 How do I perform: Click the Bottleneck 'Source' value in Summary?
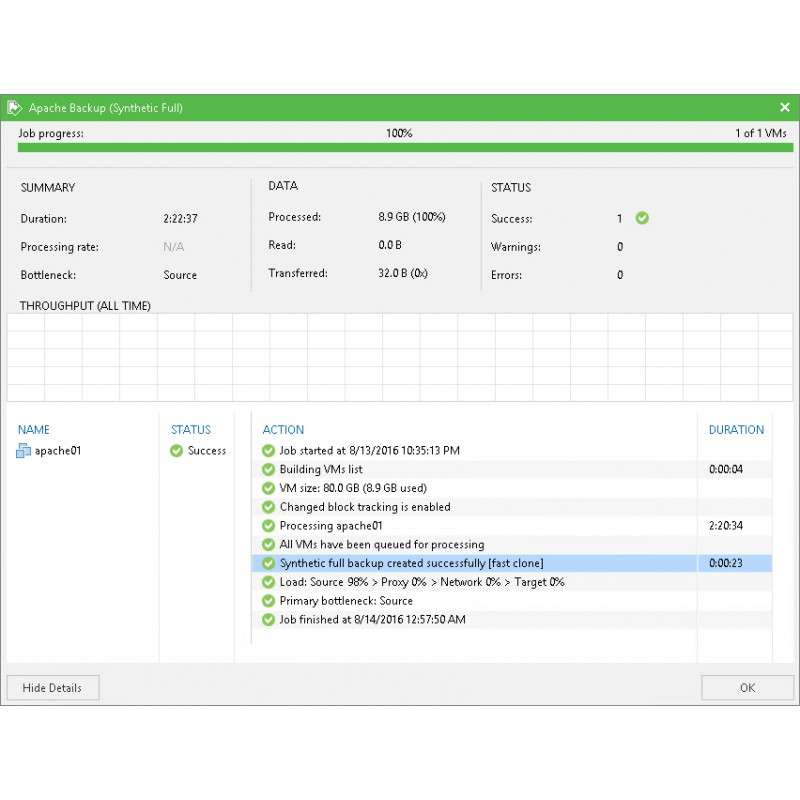(180, 275)
